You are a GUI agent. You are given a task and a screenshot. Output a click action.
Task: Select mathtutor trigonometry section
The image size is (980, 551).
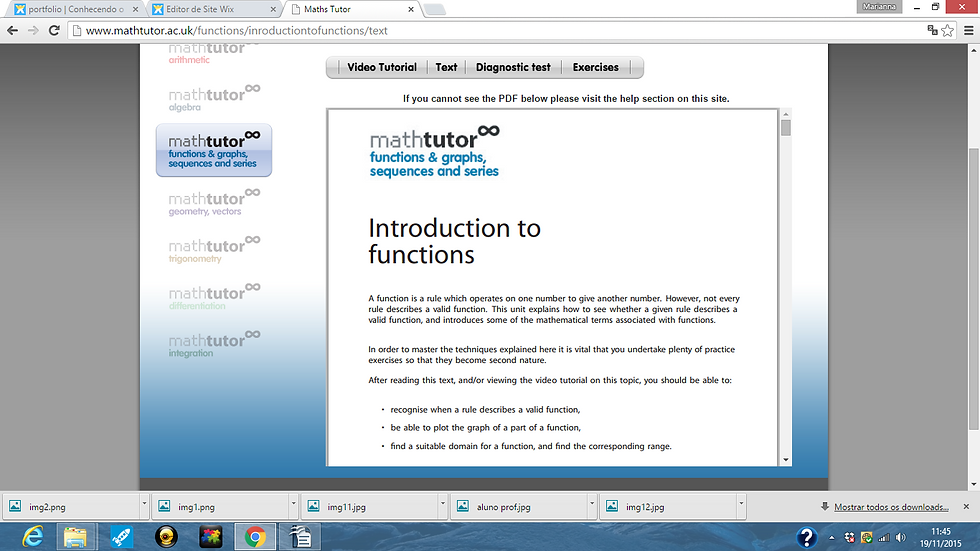tap(214, 249)
